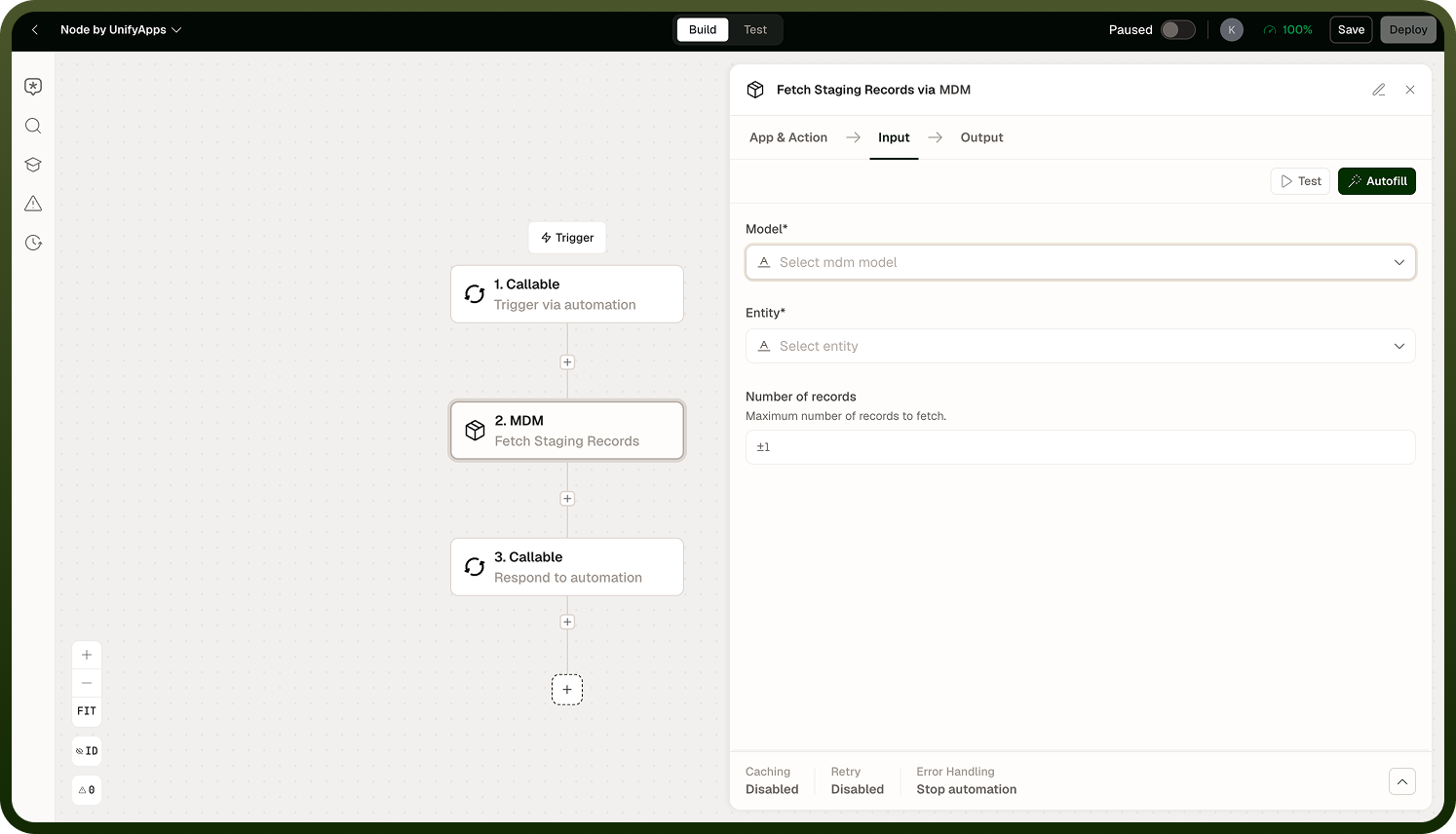Viewport: 1456px width, 834px height.
Task: Expand the bottom settings chevron
Action: click(x=1402, y=781)
